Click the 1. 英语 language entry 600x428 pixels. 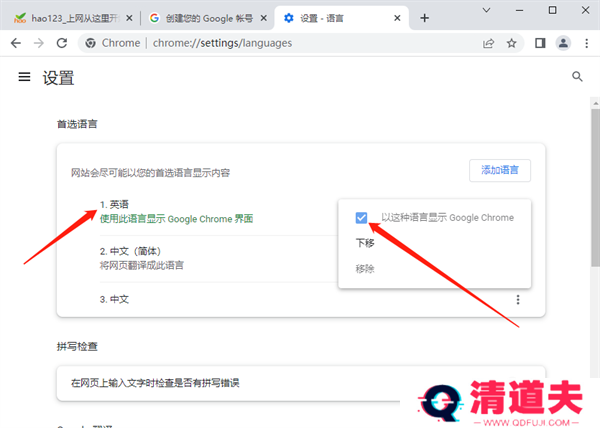click(114, 205)
